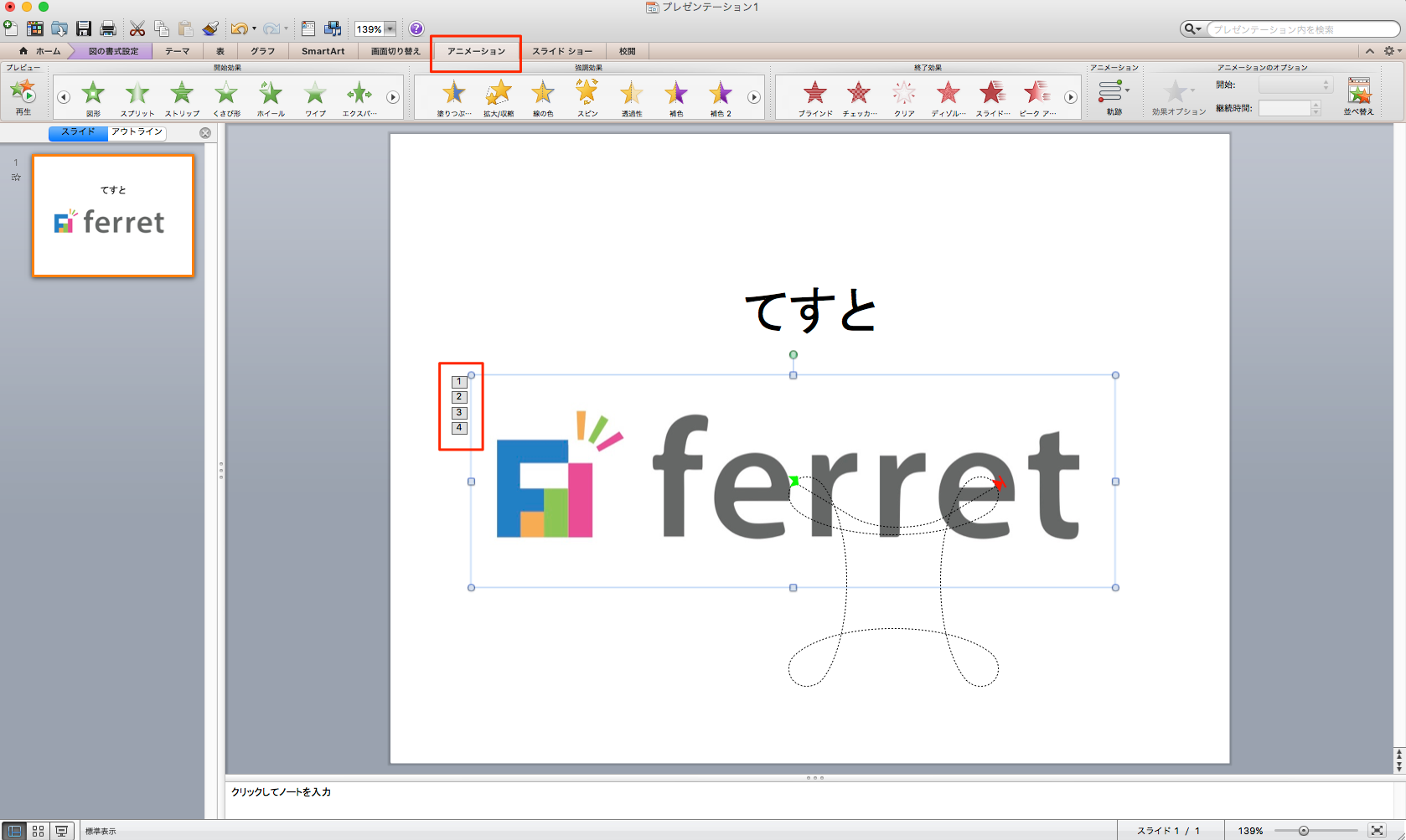The width and height of the screenshot is (1406, 840).
Task: Apply the チェッカーボード exit effect
Action: pyautogui.click(x=860, y=98)
